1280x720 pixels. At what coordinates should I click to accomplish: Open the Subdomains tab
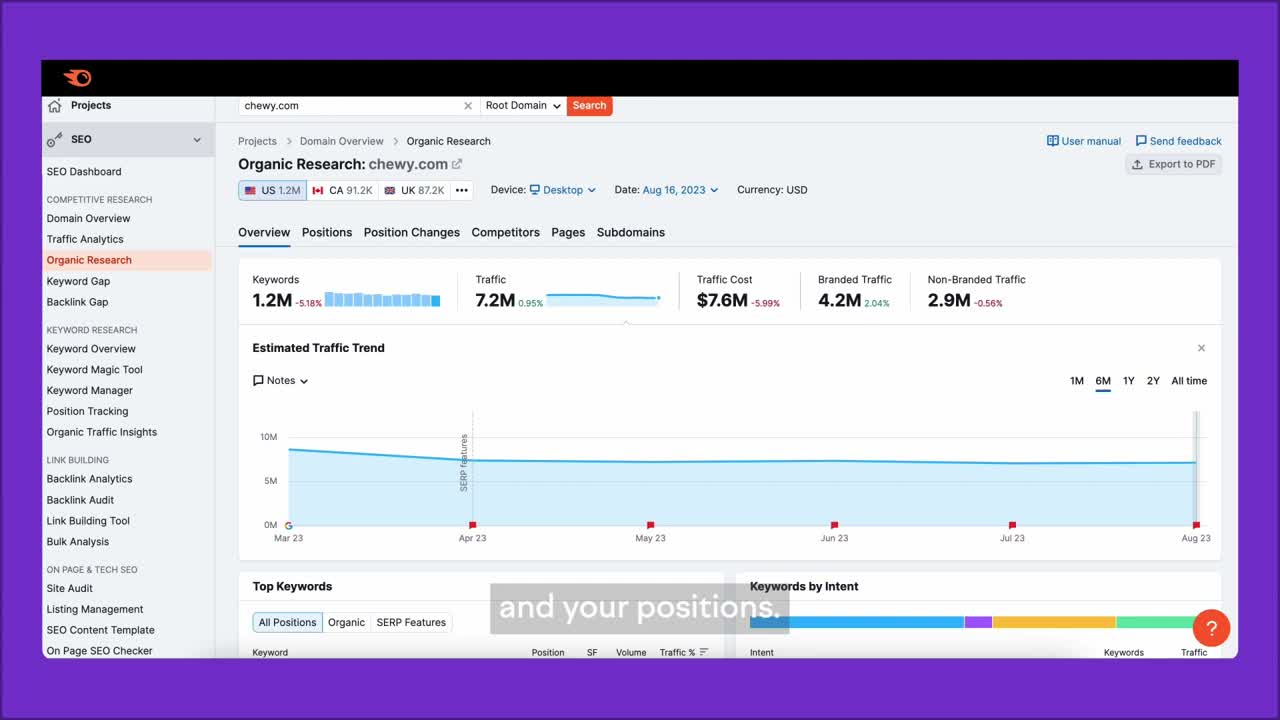click(x=631, y=232)
